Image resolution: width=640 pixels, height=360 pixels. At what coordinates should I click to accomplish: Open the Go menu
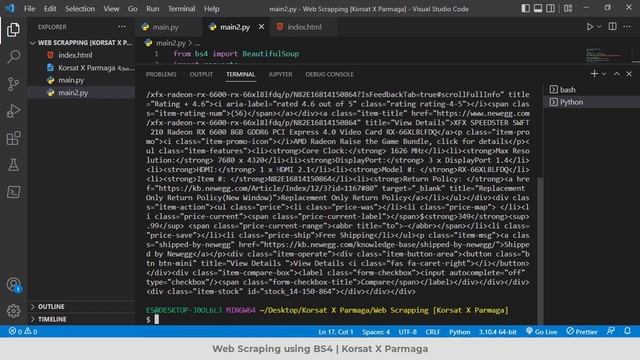132,9
